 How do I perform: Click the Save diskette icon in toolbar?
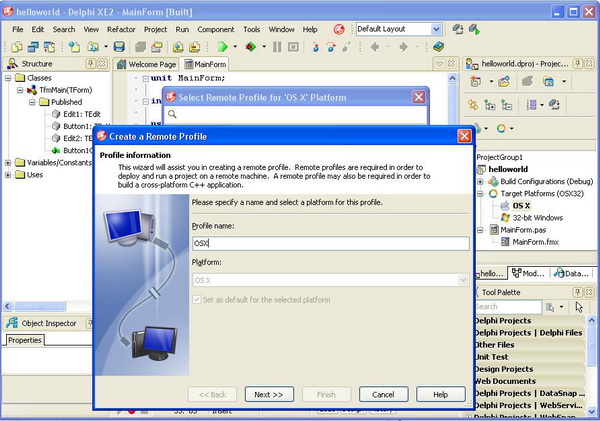119,47
